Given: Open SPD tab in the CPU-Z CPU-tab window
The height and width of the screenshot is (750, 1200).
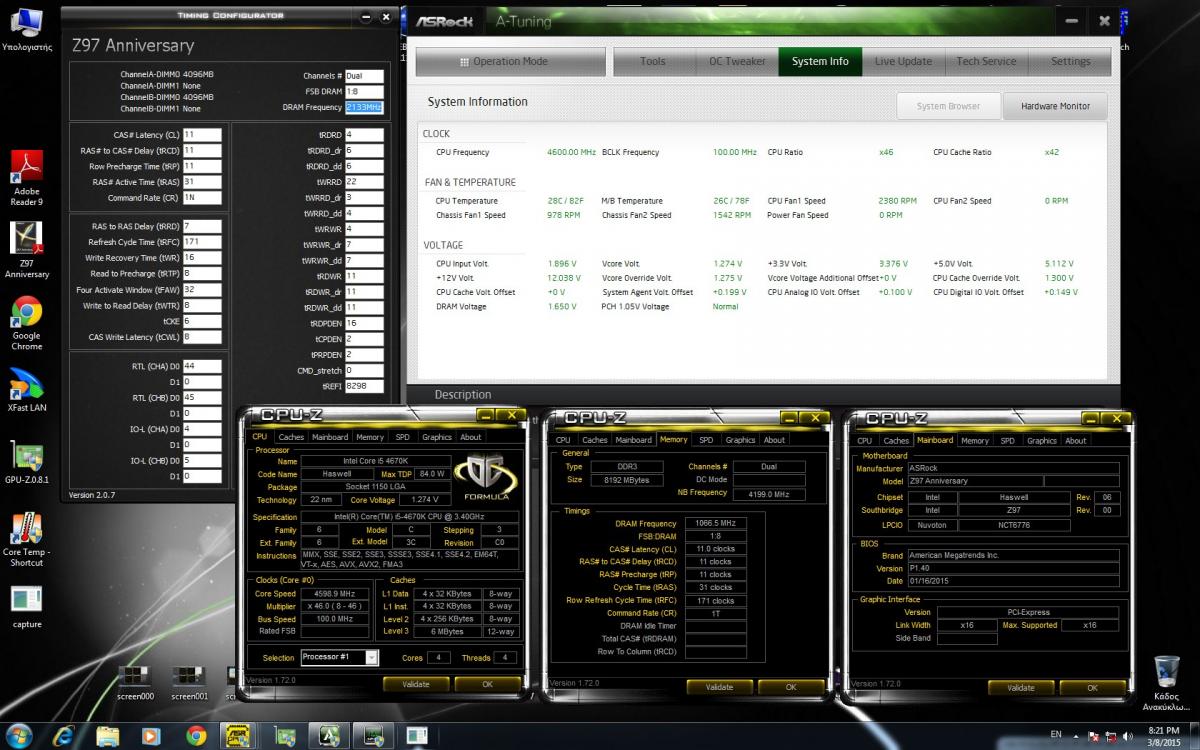Looking at the screenshot, I should tap(402, 437).
